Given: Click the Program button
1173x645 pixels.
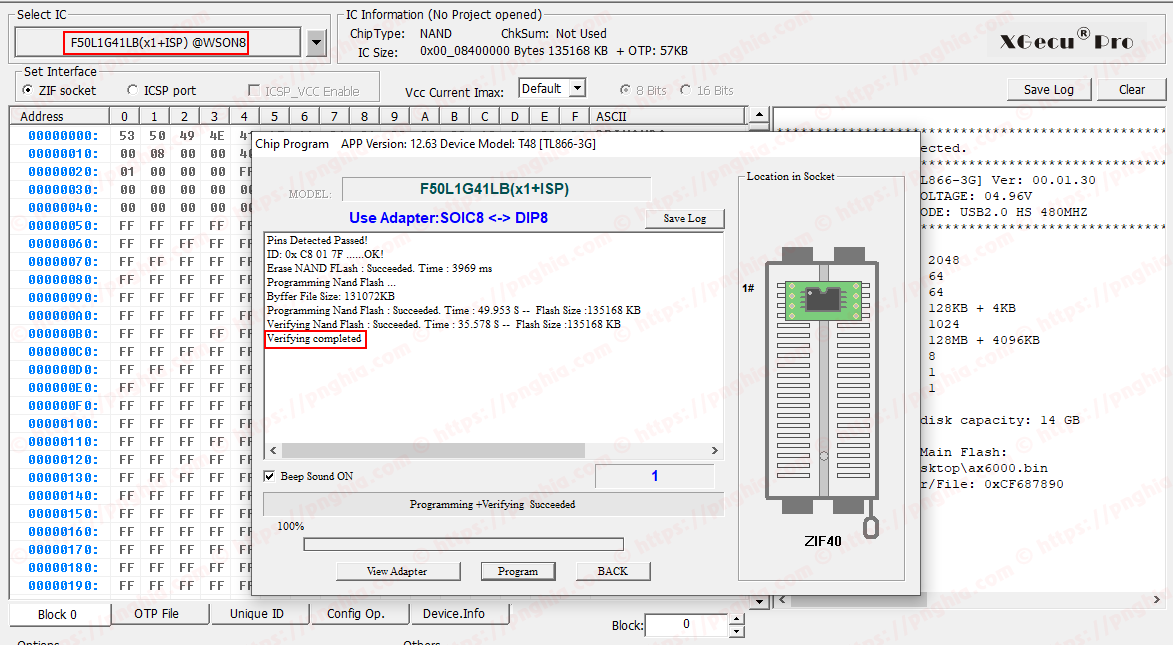Looking at the screenshot, I should [x=518, y=571].
